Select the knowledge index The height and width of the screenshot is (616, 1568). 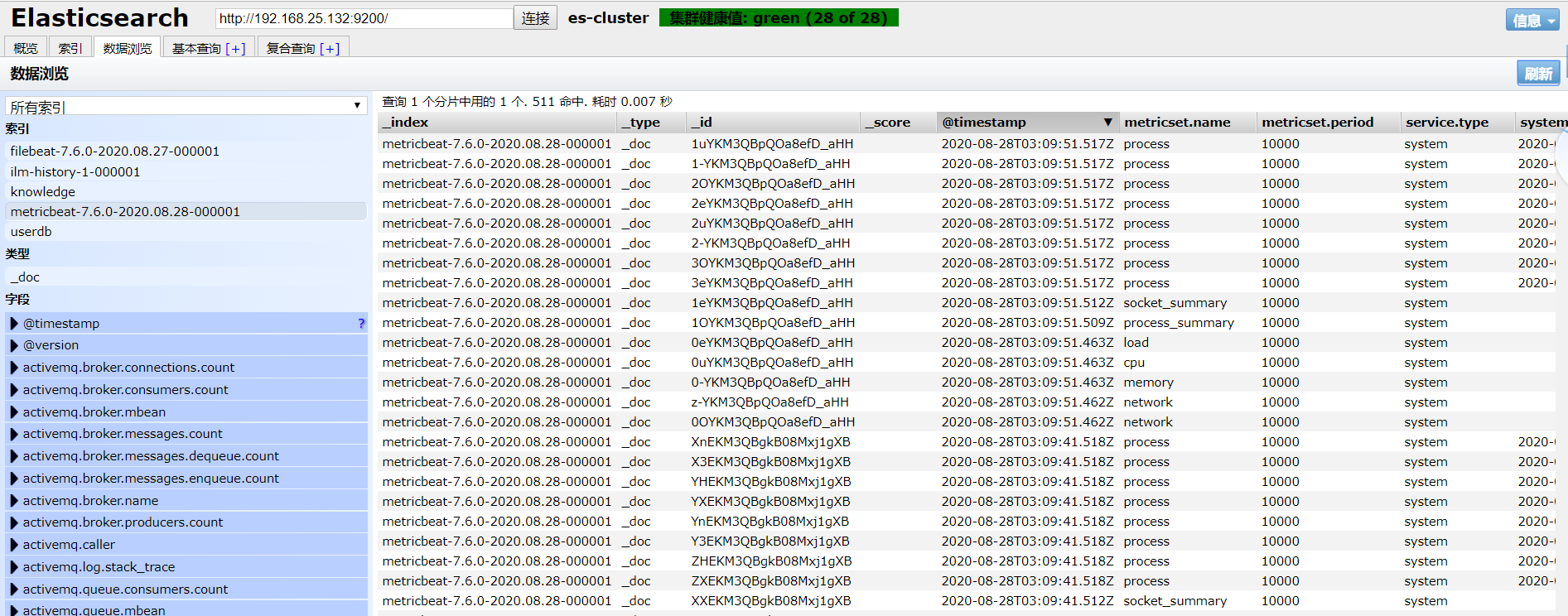[186, 192]
